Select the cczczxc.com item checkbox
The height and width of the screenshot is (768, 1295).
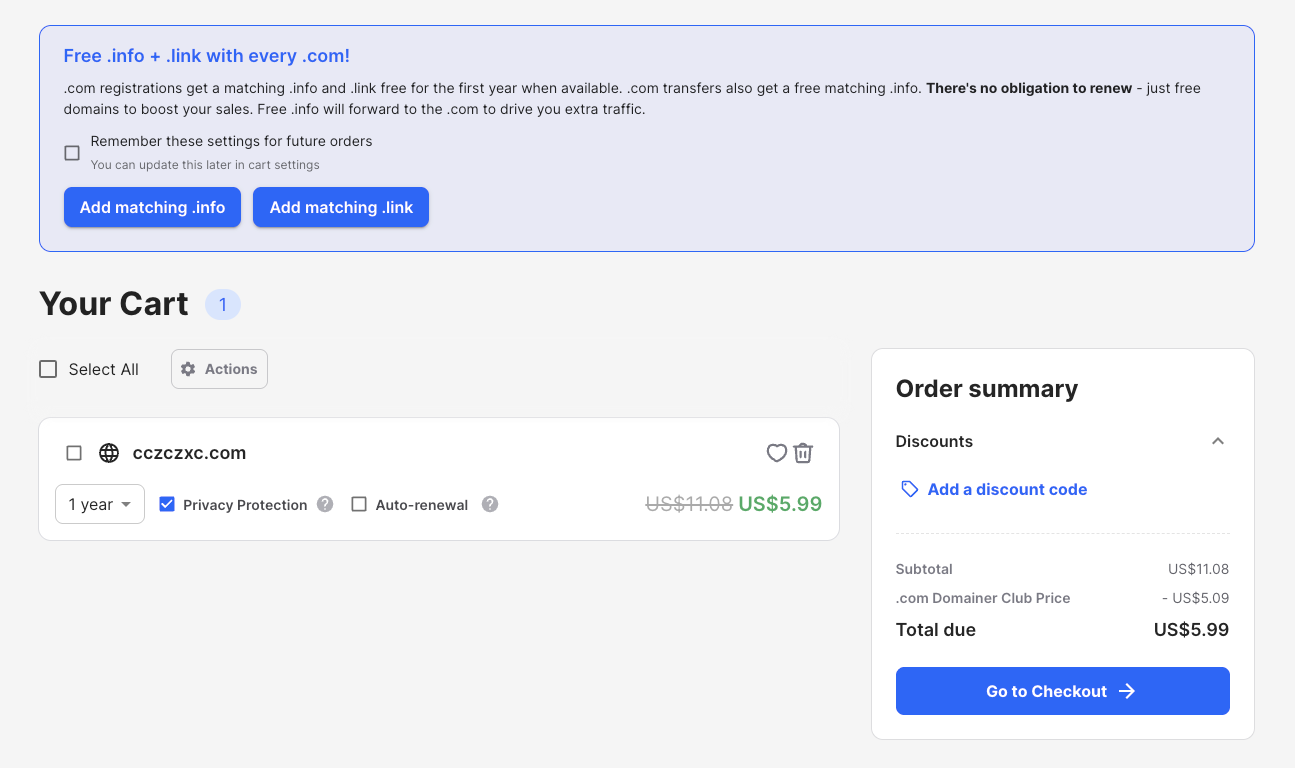point(74,453)
